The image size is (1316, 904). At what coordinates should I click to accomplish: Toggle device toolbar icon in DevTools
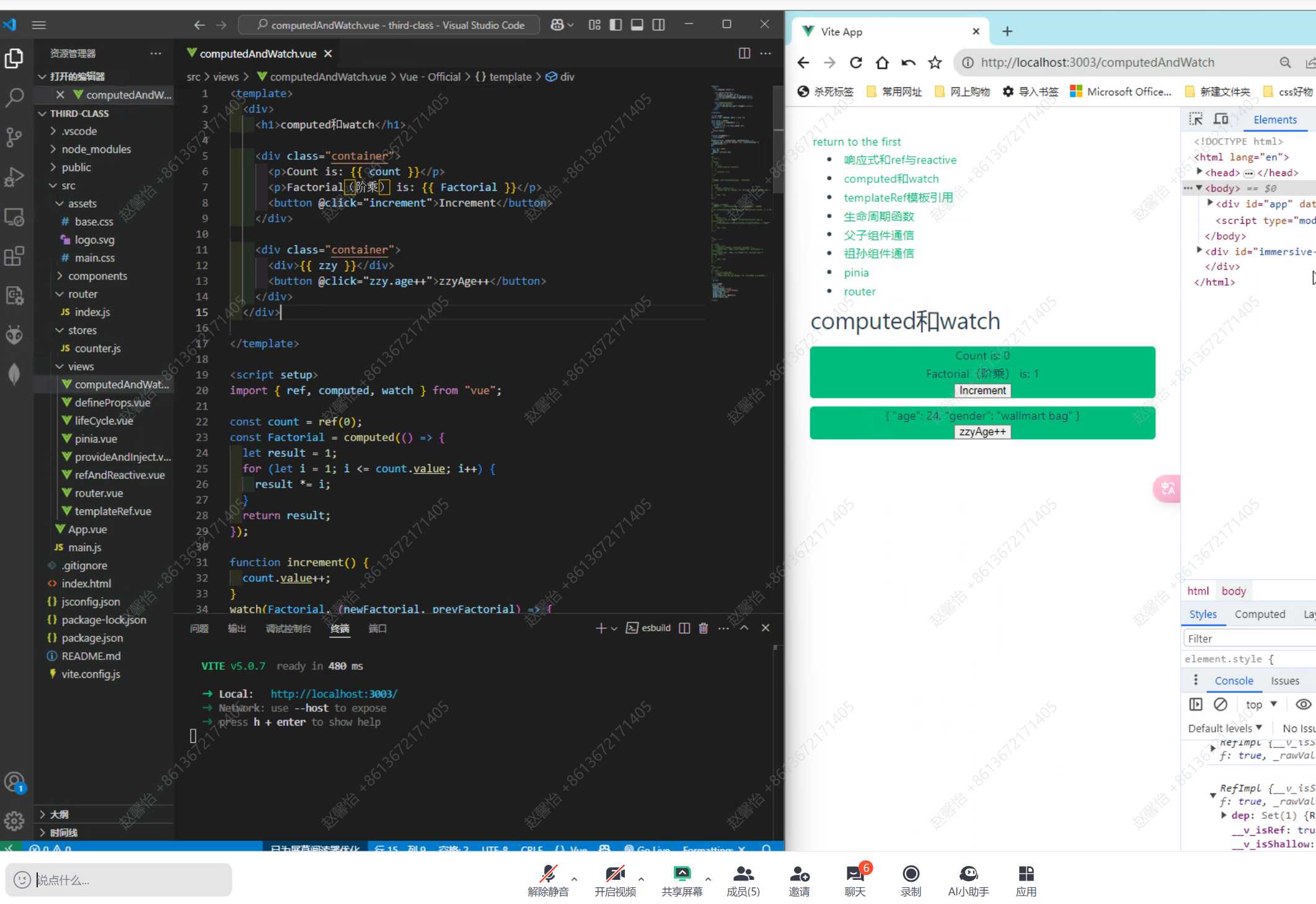coord(1221,119)
